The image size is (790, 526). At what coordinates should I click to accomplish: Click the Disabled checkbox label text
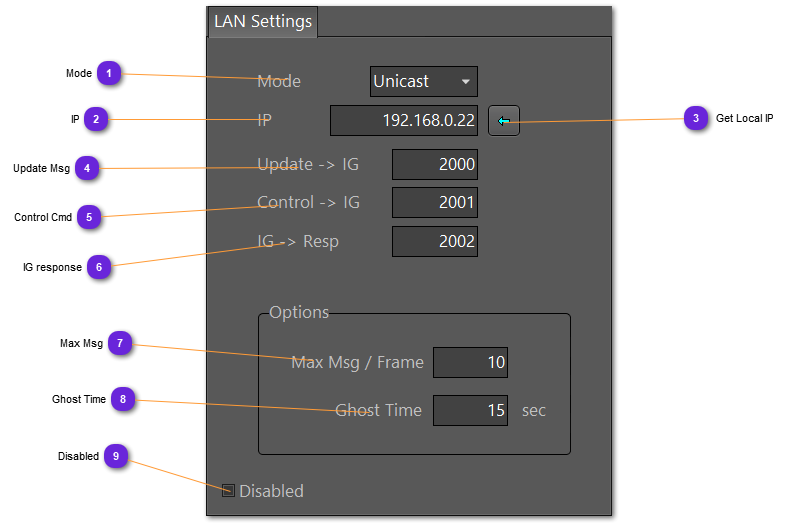point(271,491)
